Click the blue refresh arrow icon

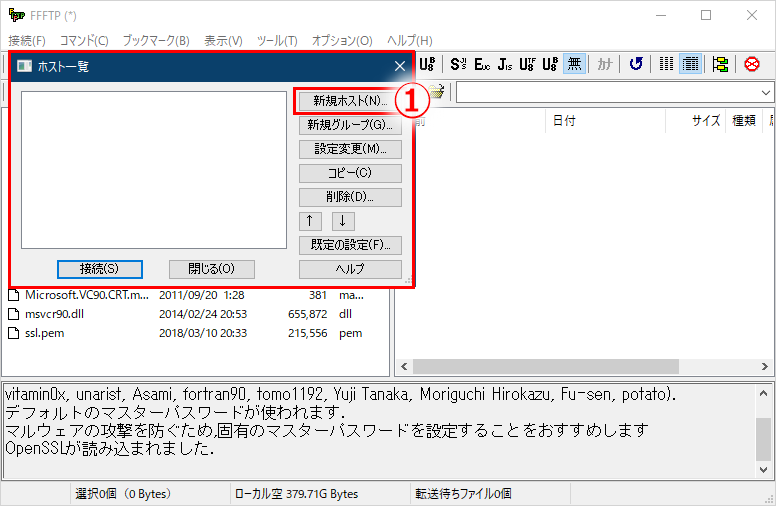[x=636, y=64]
